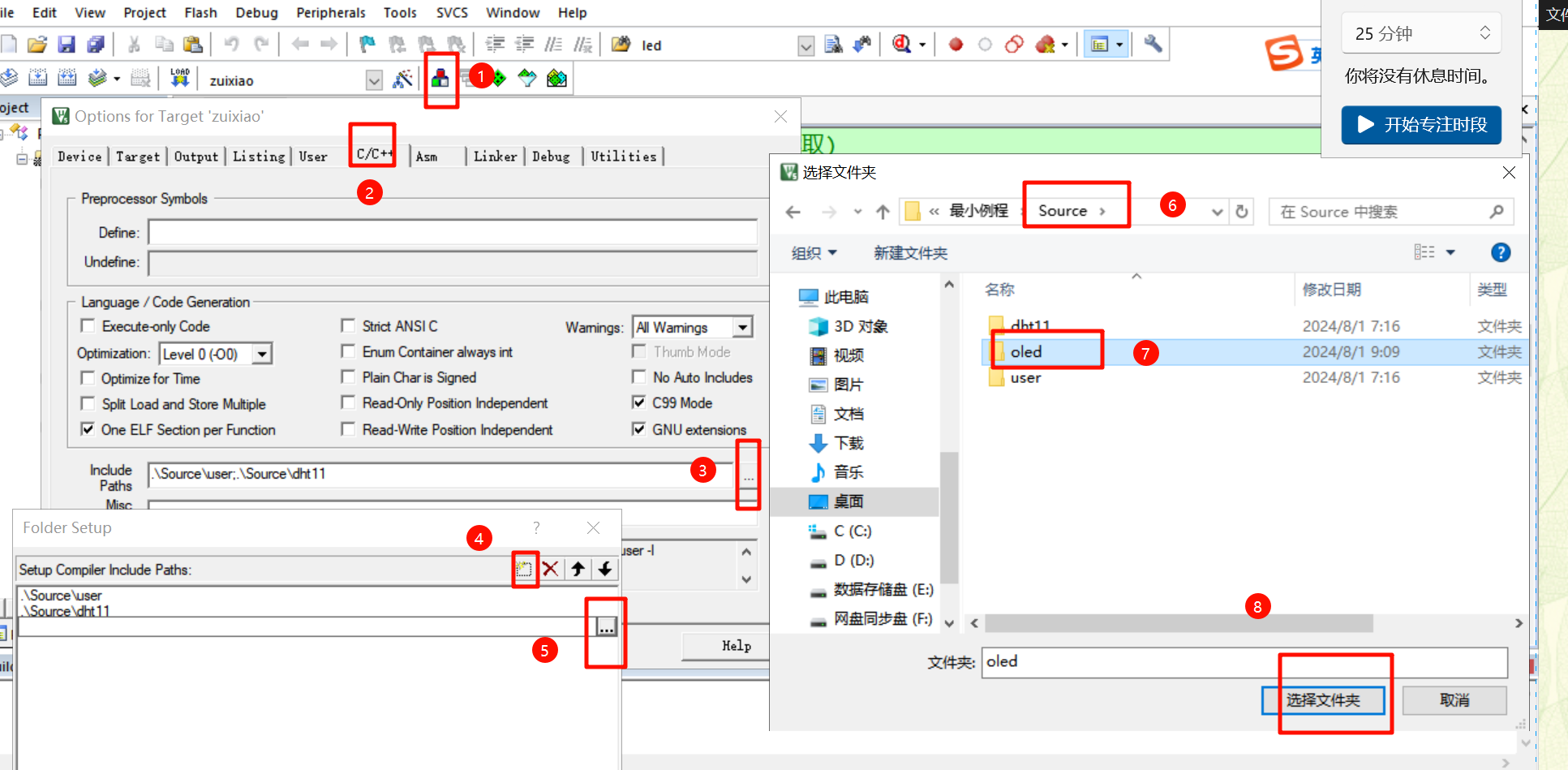Click the Project Window layout icon
This screenshot has height=770, width=1568.
tap(1100, 45)
